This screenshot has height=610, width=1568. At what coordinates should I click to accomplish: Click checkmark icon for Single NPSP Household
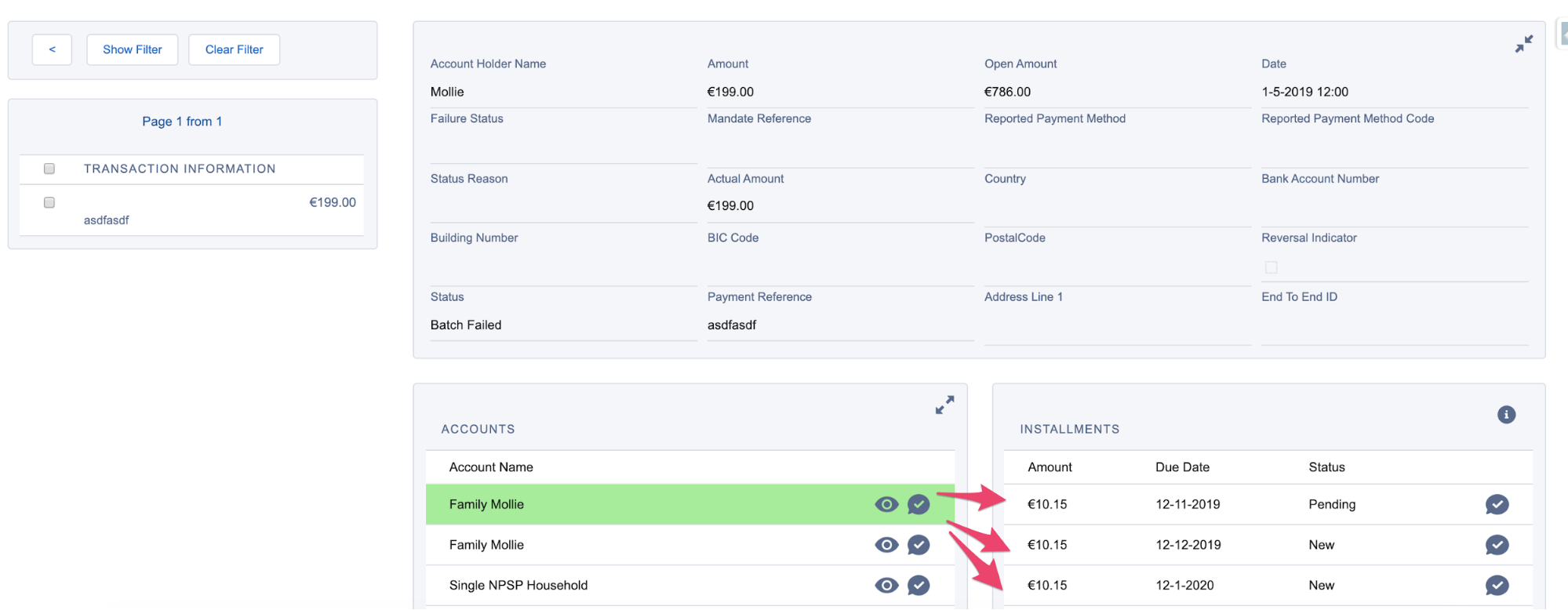coord(919,585)
